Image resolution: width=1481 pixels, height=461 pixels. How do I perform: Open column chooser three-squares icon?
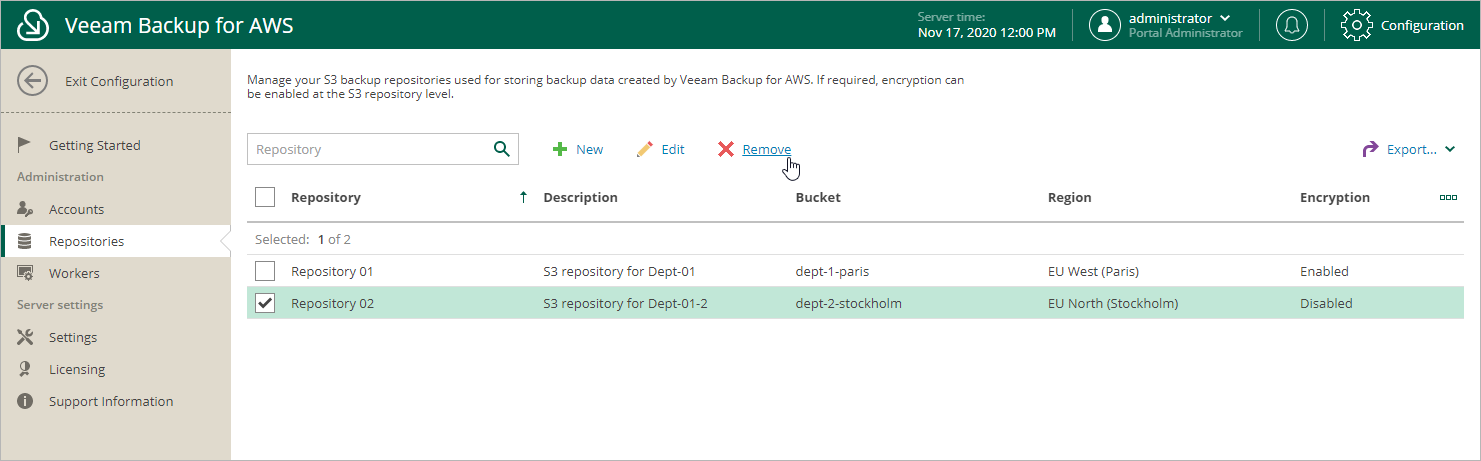(x=1448, y=197)
